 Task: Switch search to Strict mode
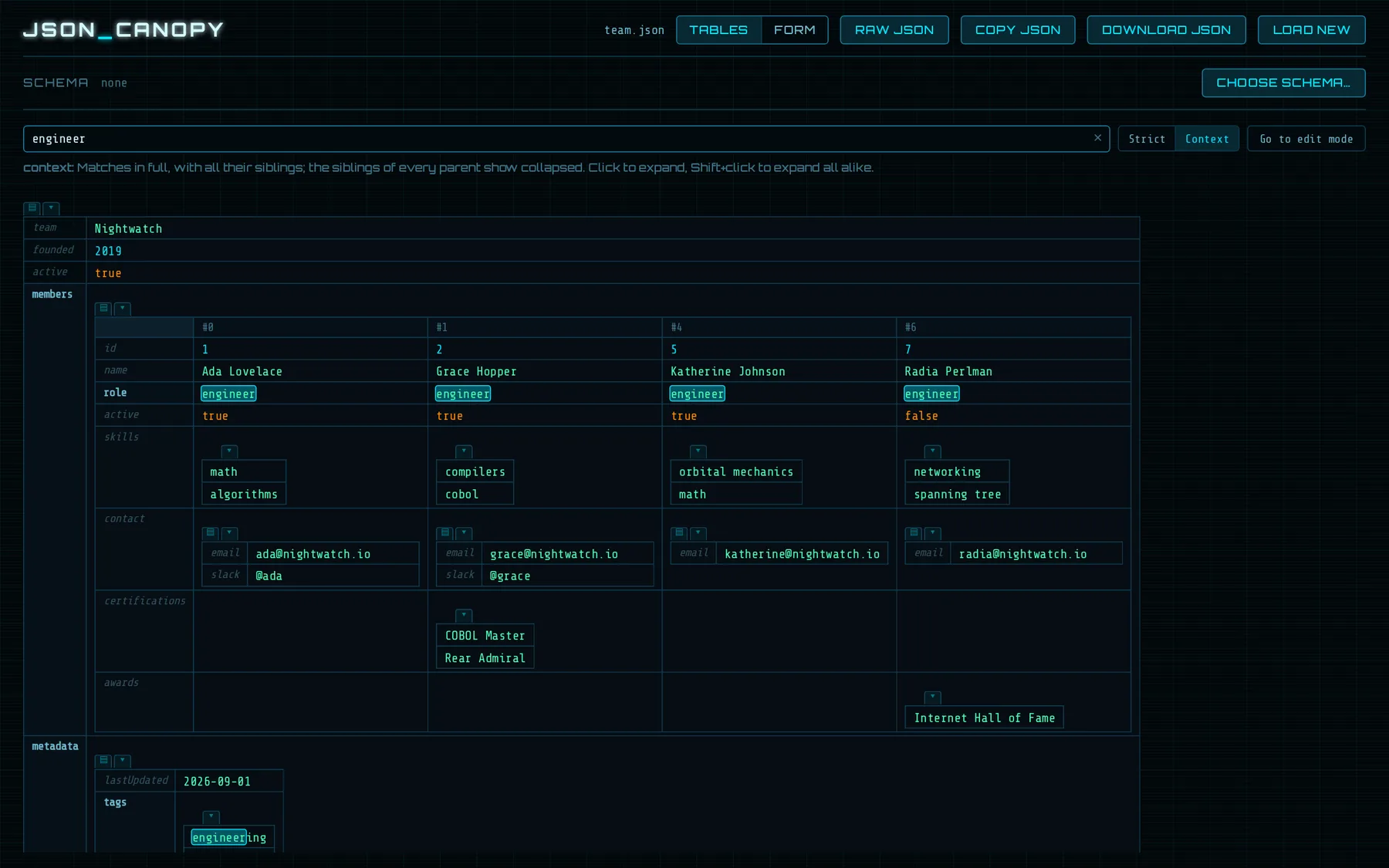click(1147, 139)
